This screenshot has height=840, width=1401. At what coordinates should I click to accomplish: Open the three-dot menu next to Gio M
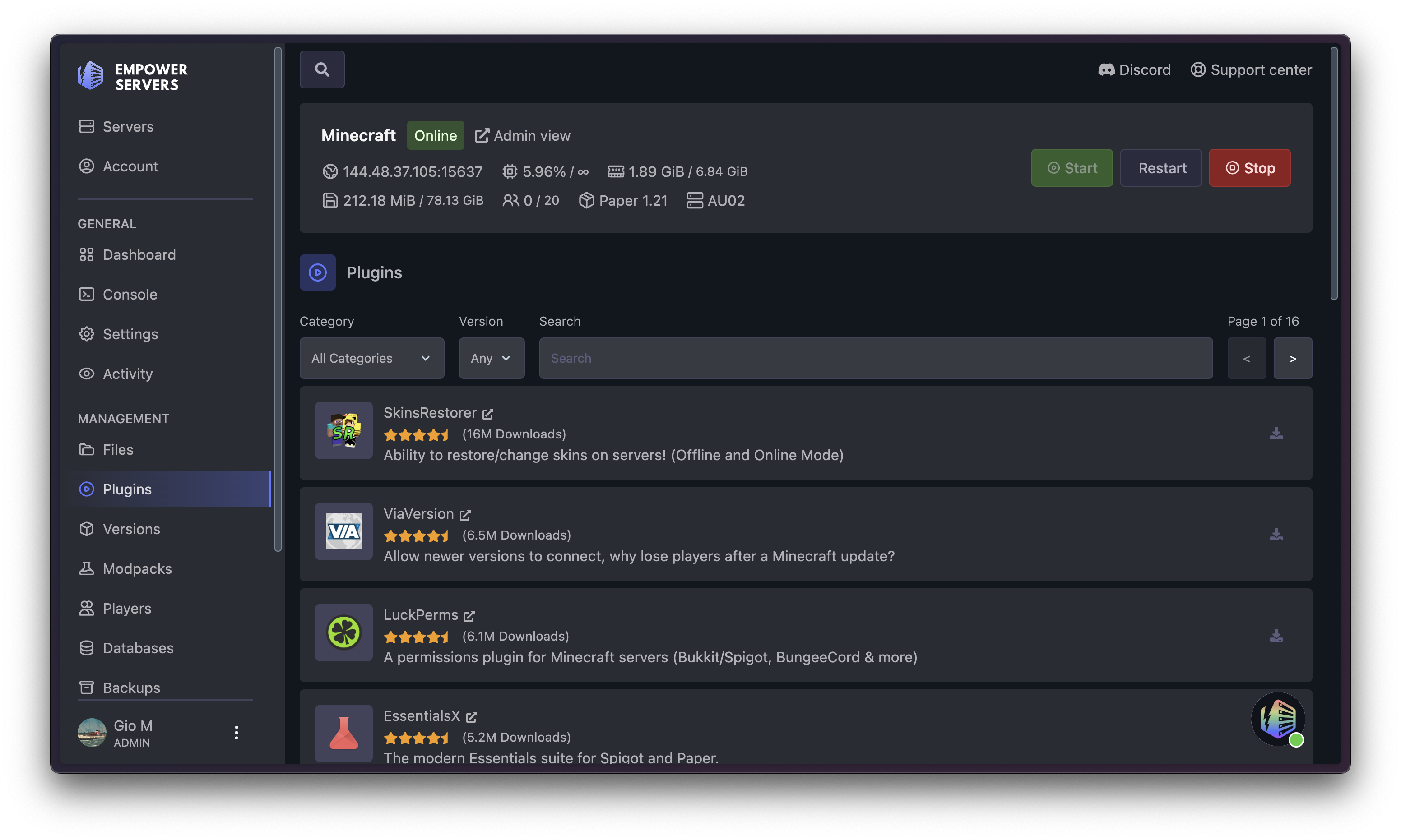tap(236, 732)
